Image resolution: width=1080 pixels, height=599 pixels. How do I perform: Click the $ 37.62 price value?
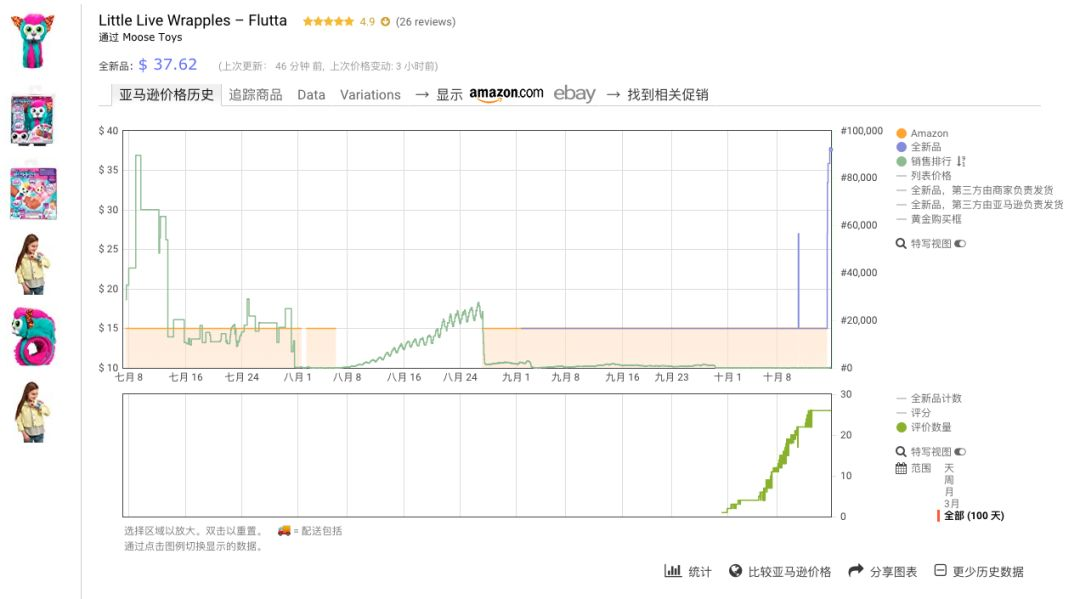(x=167, y=65)
